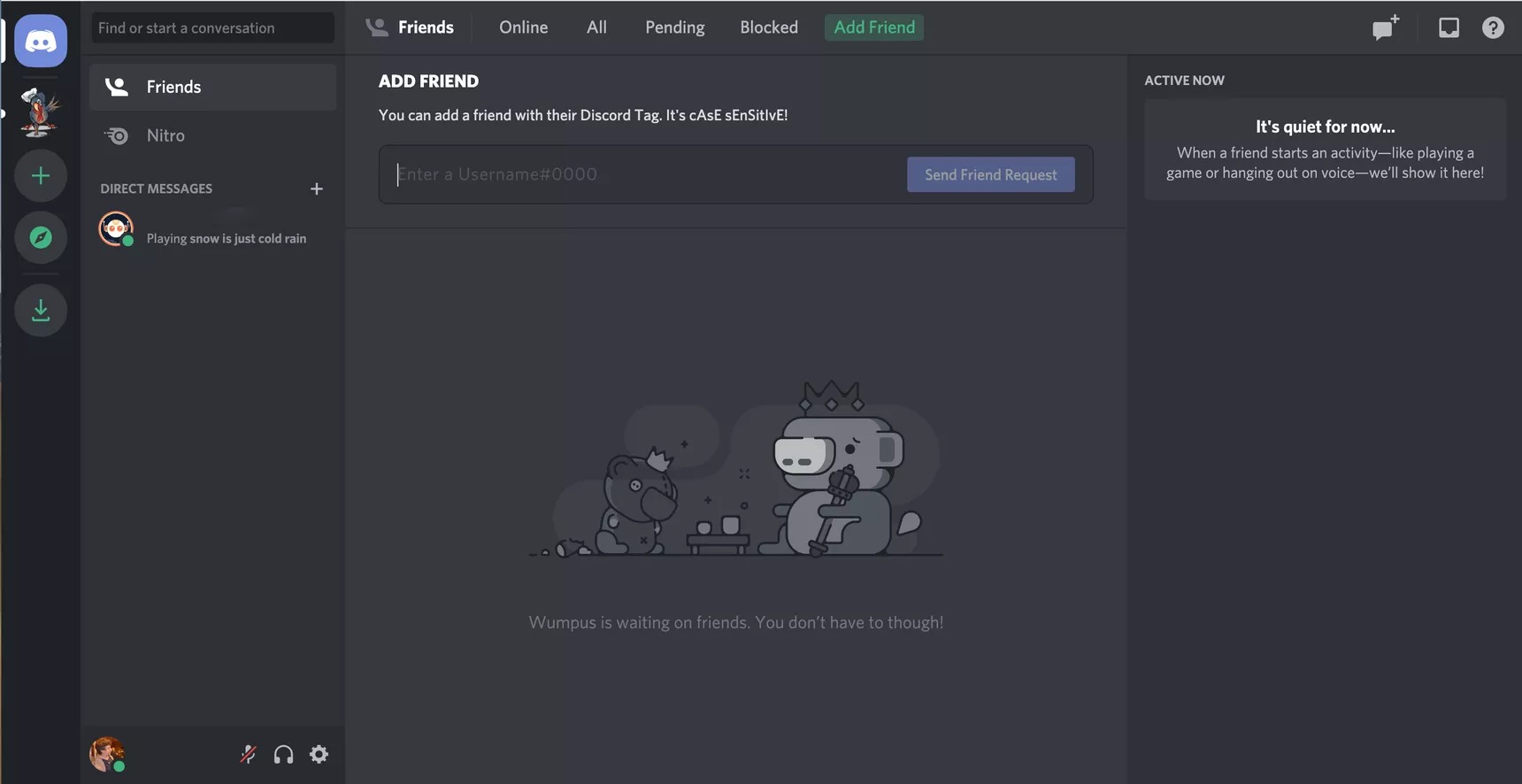
Task: Click the Discord home logo icon
Action: (41, 41)
